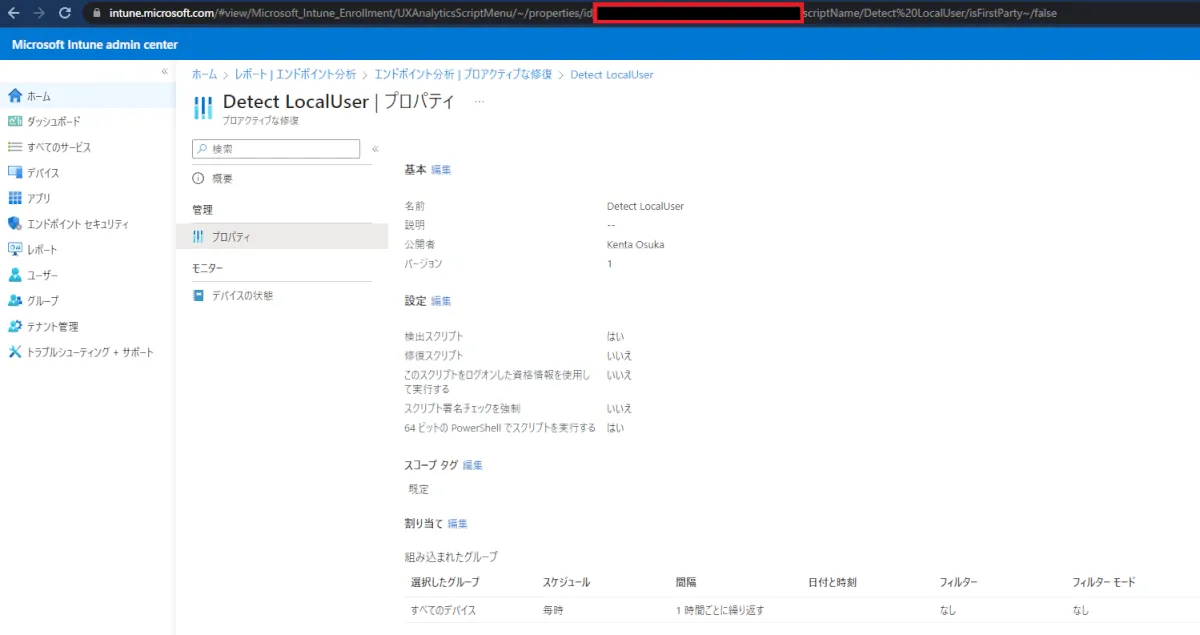Click the Detect LocalUser breadcrumb
This screenshot has height=635, width=1200.
[612, 75]
